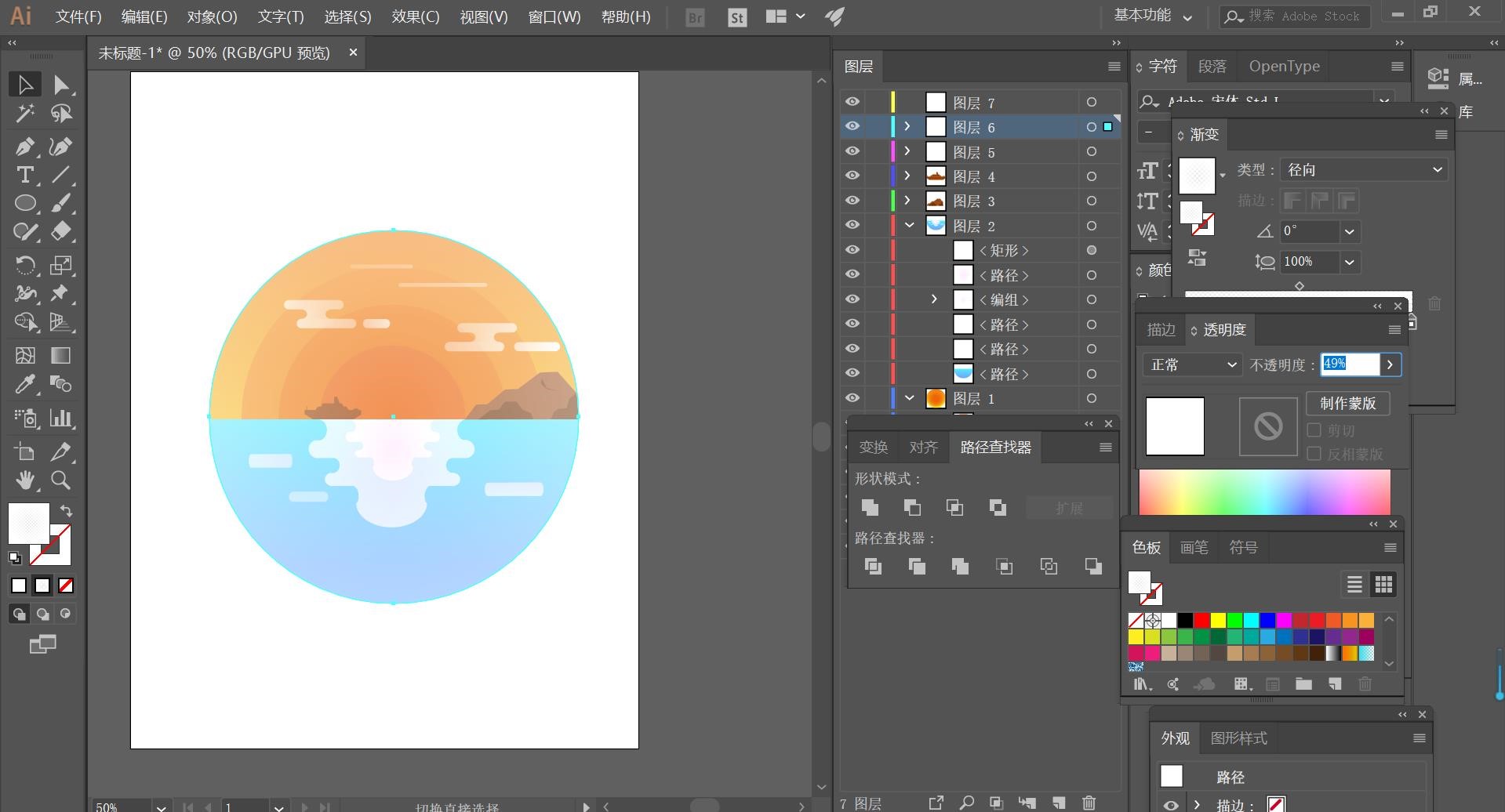Activate the Zoom tool
The image size is (1505, 812).
[x=60, y=480]
